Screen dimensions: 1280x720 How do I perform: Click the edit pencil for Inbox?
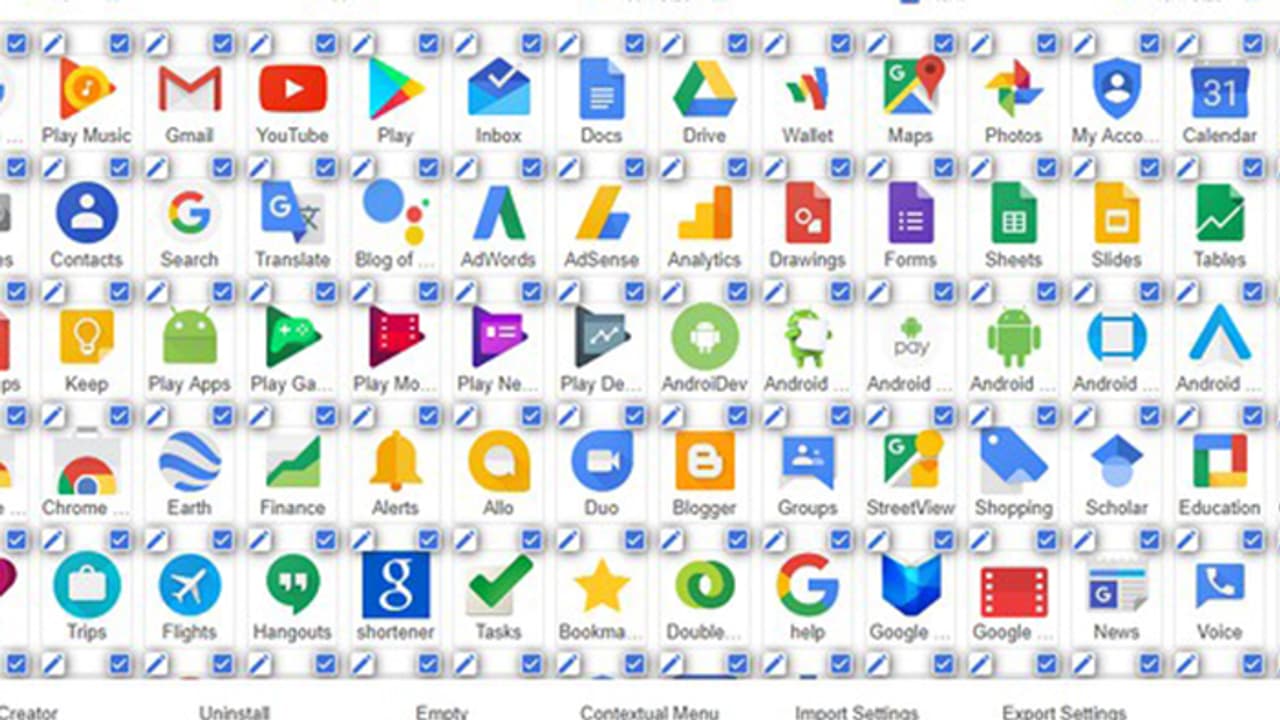tap(465, 43)
